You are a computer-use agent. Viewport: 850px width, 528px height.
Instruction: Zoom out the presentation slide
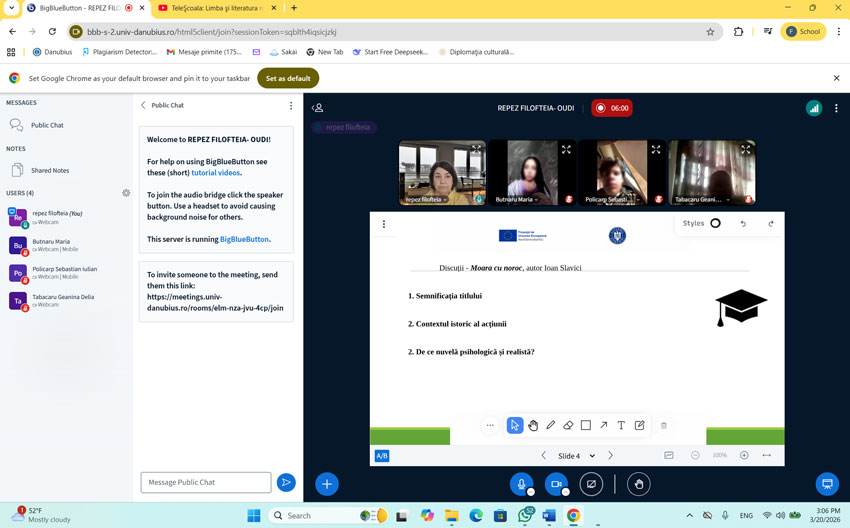(695, 455)
